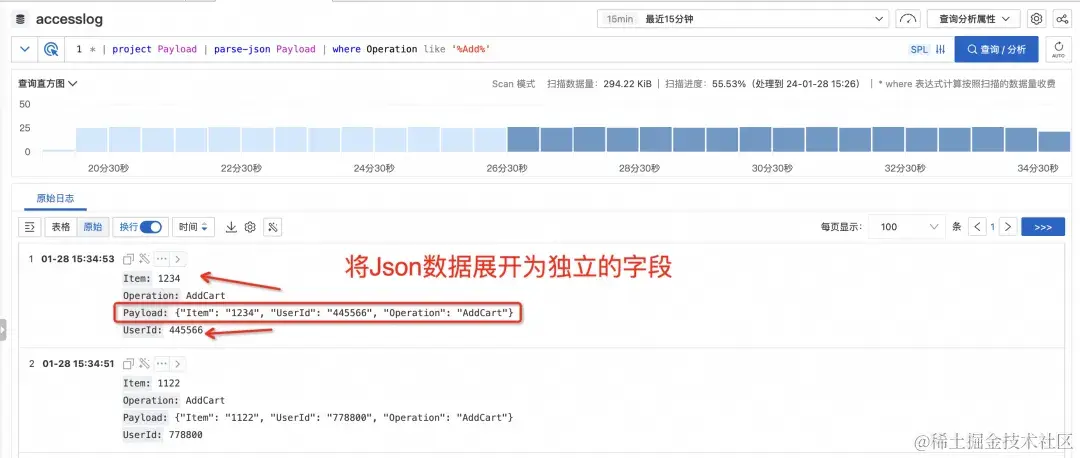Click the last histogram bar near 34分30秒
Viewport: 1080px width, 458px height.
pyautogui.click(x=1055, y=141)
